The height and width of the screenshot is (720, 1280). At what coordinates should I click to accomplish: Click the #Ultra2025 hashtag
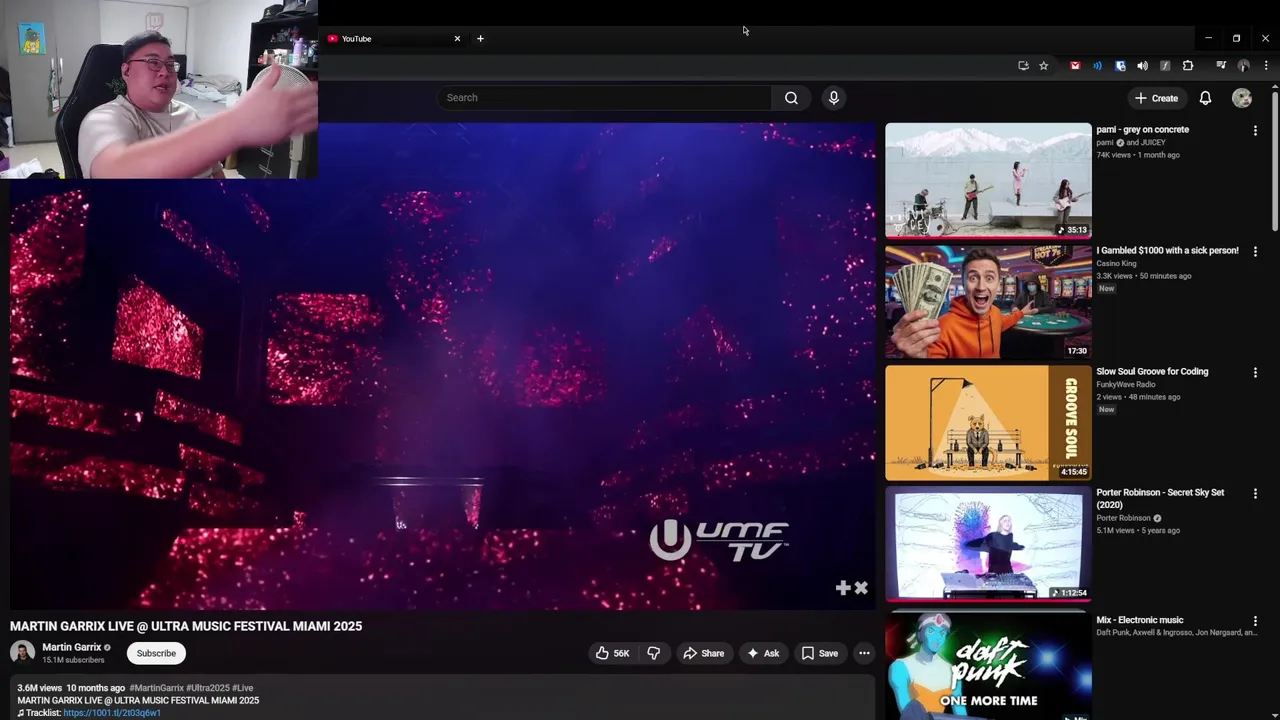pos(207,688)
